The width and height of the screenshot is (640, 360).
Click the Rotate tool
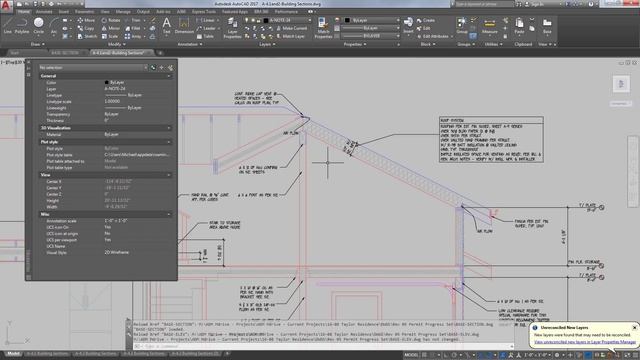pyautogui.click(x=111, y=20)
